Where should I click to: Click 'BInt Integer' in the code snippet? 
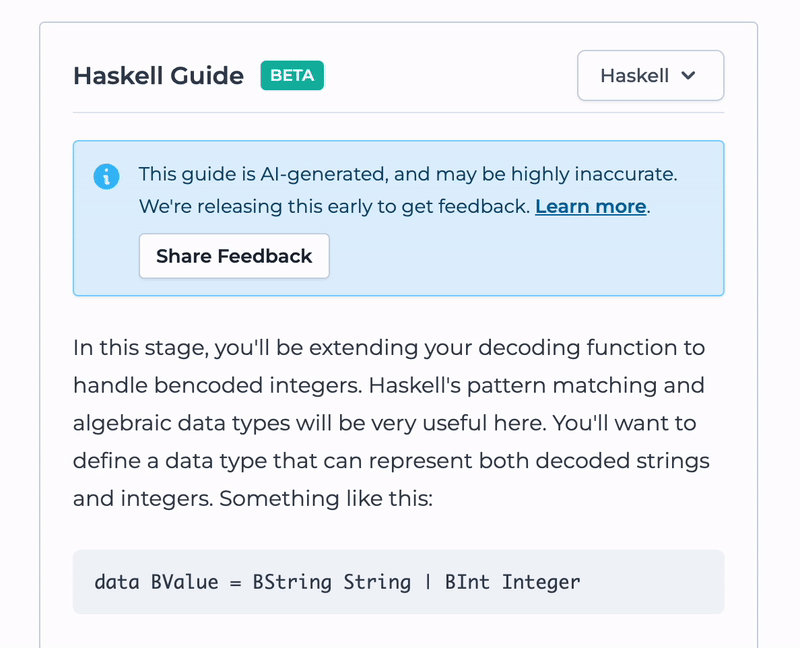coord(512,582)
